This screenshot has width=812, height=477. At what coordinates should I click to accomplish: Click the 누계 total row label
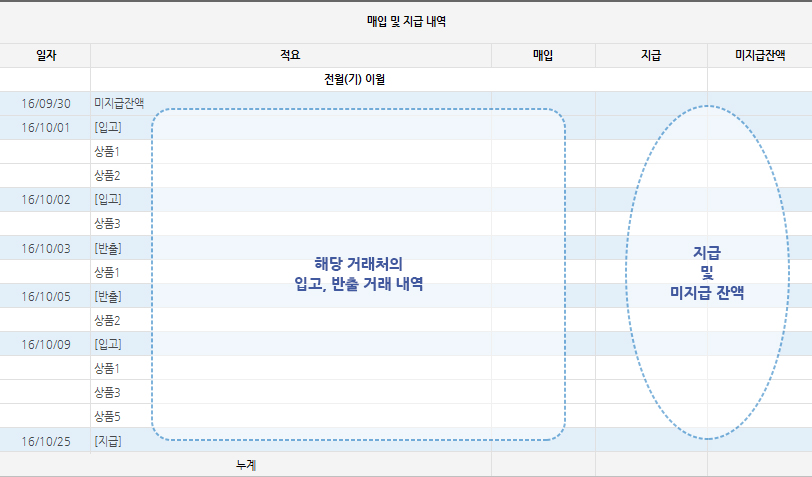(x=246, y=465)
